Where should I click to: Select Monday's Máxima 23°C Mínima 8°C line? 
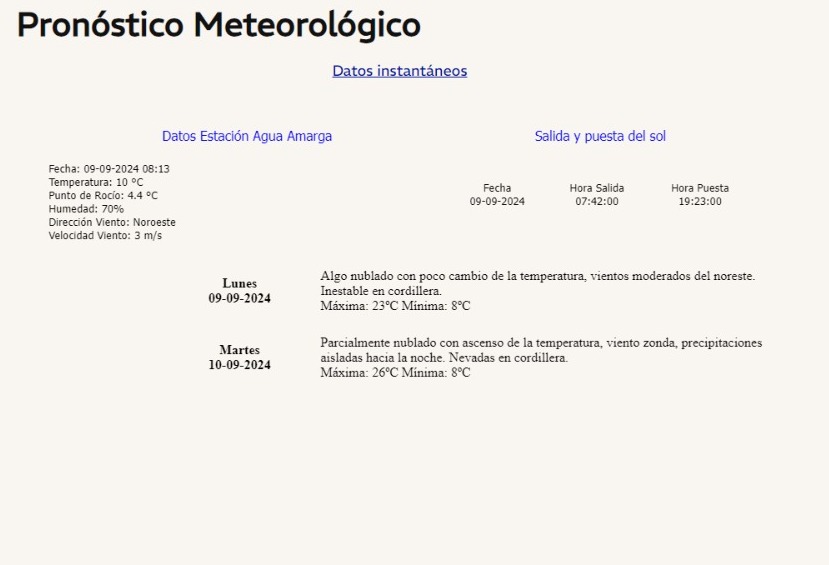point(395,306)
